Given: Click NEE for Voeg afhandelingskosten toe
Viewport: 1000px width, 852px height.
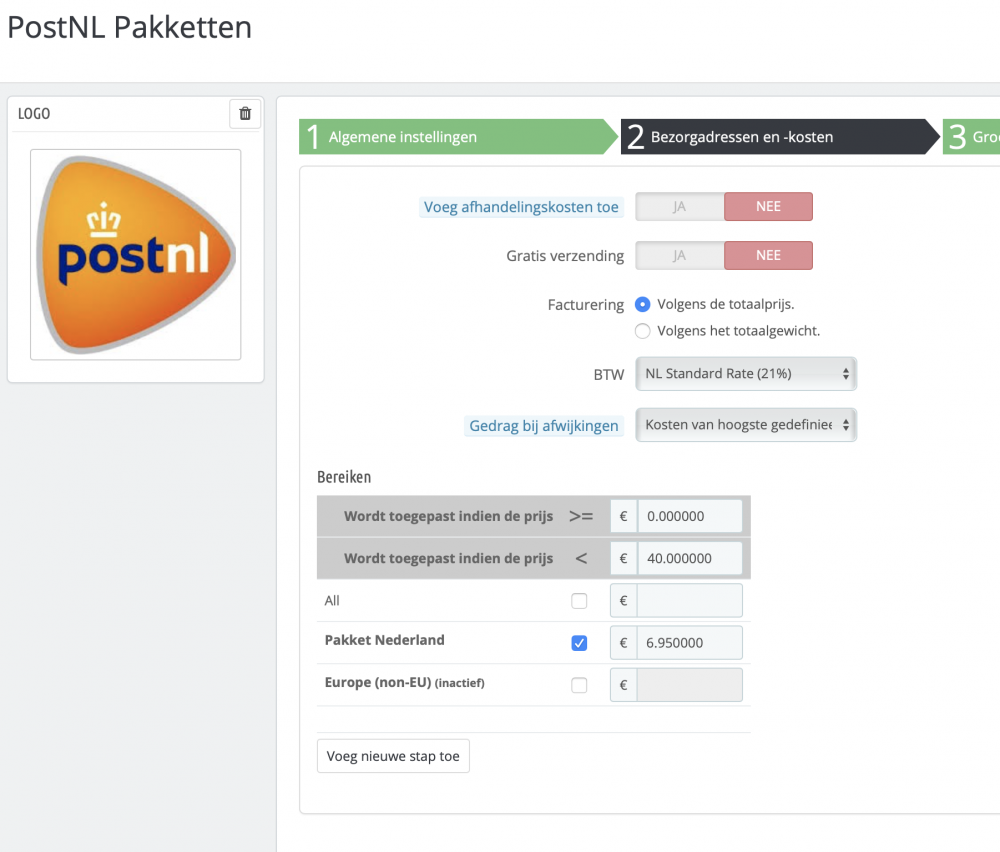Looking at the screenshot, I should click(x=768, y=207).
